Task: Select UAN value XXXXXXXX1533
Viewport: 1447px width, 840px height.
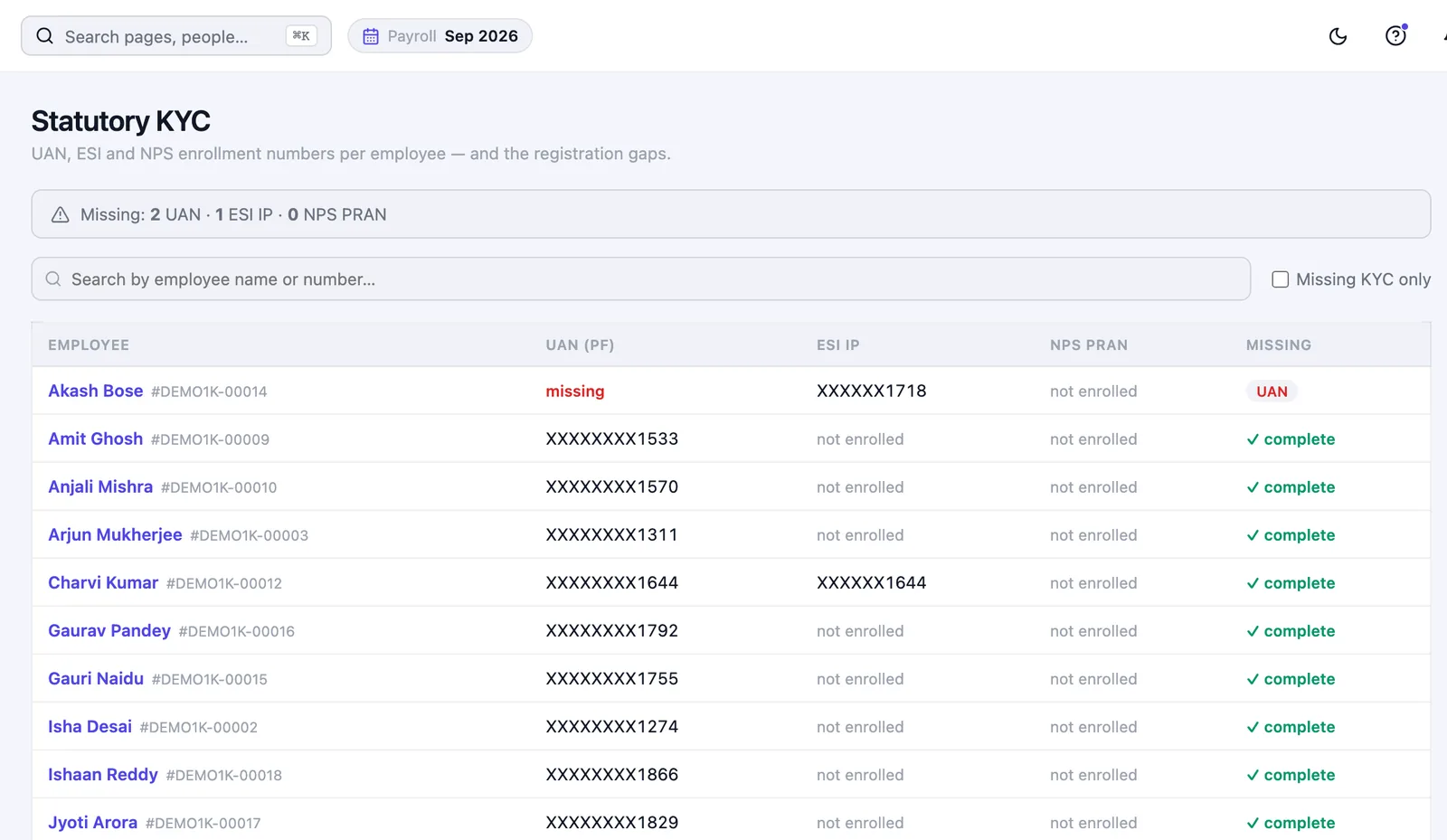Action: click(x=612, y=439)
